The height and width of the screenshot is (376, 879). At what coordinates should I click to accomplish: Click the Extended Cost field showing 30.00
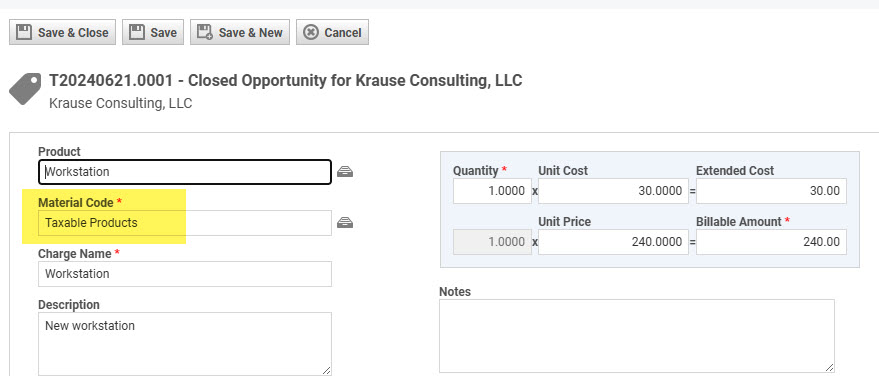click(x=771, y=191)
